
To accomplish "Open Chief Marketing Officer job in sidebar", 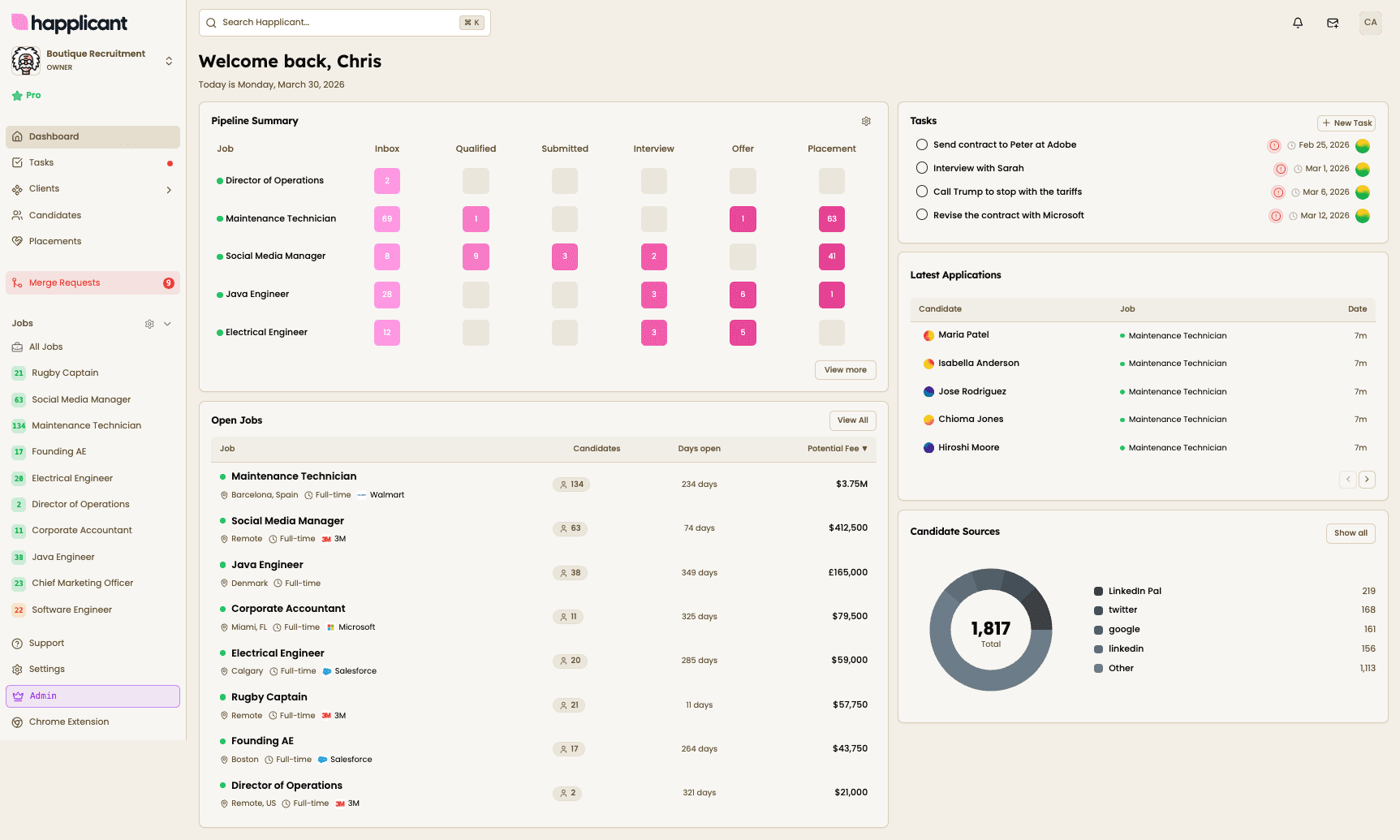I will [x=93, y=584].
